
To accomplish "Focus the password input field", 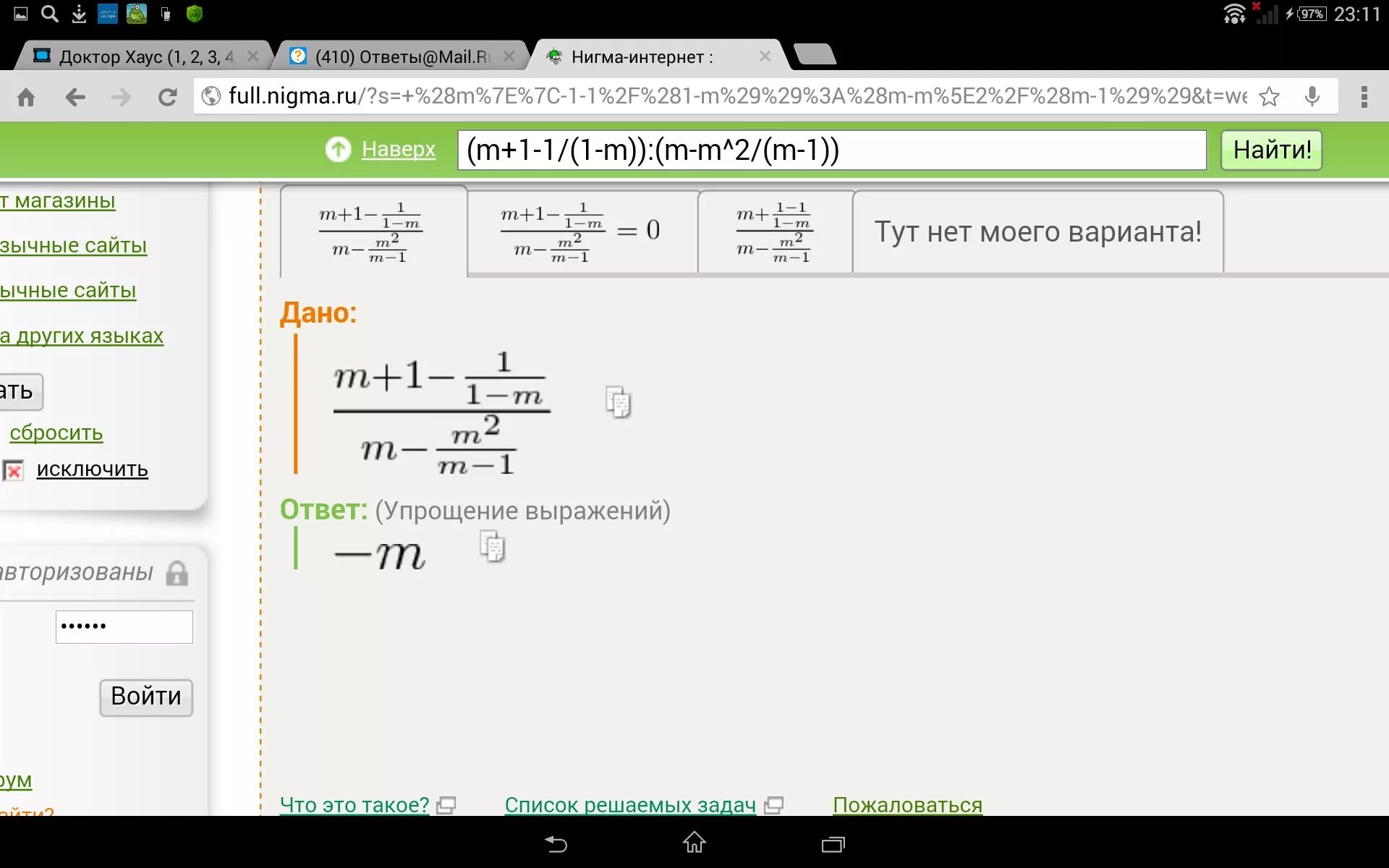I will (x=124, y=626).
